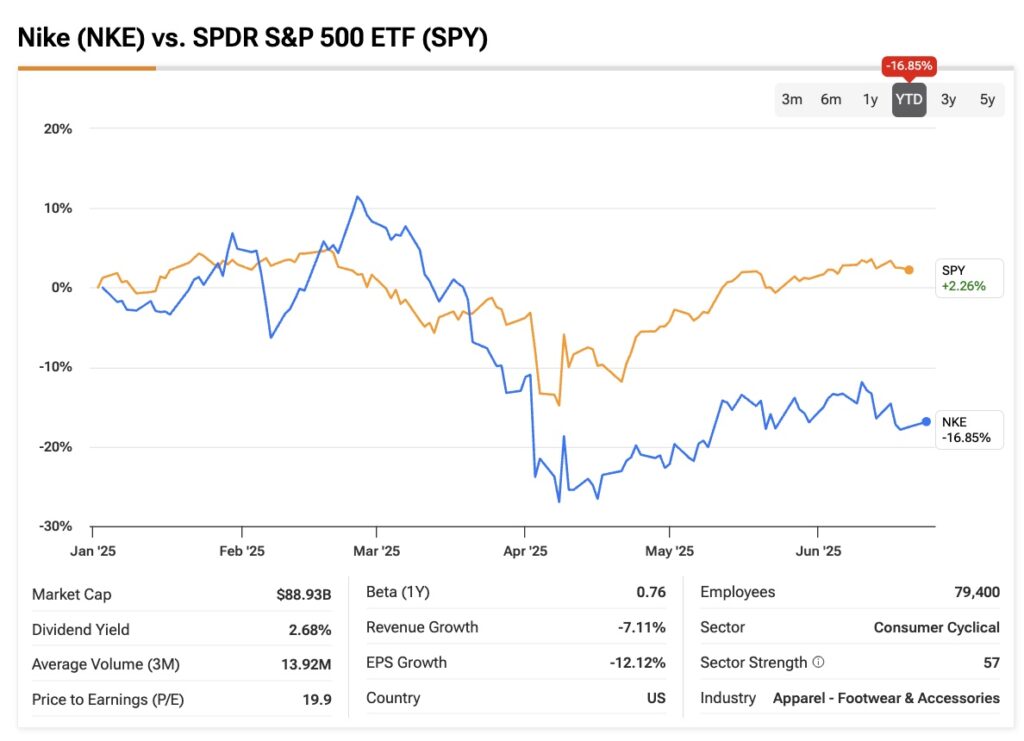Click the Jan '25 axis label
This screenshot has width=1024, height=741.
click(x=93, y=550)
